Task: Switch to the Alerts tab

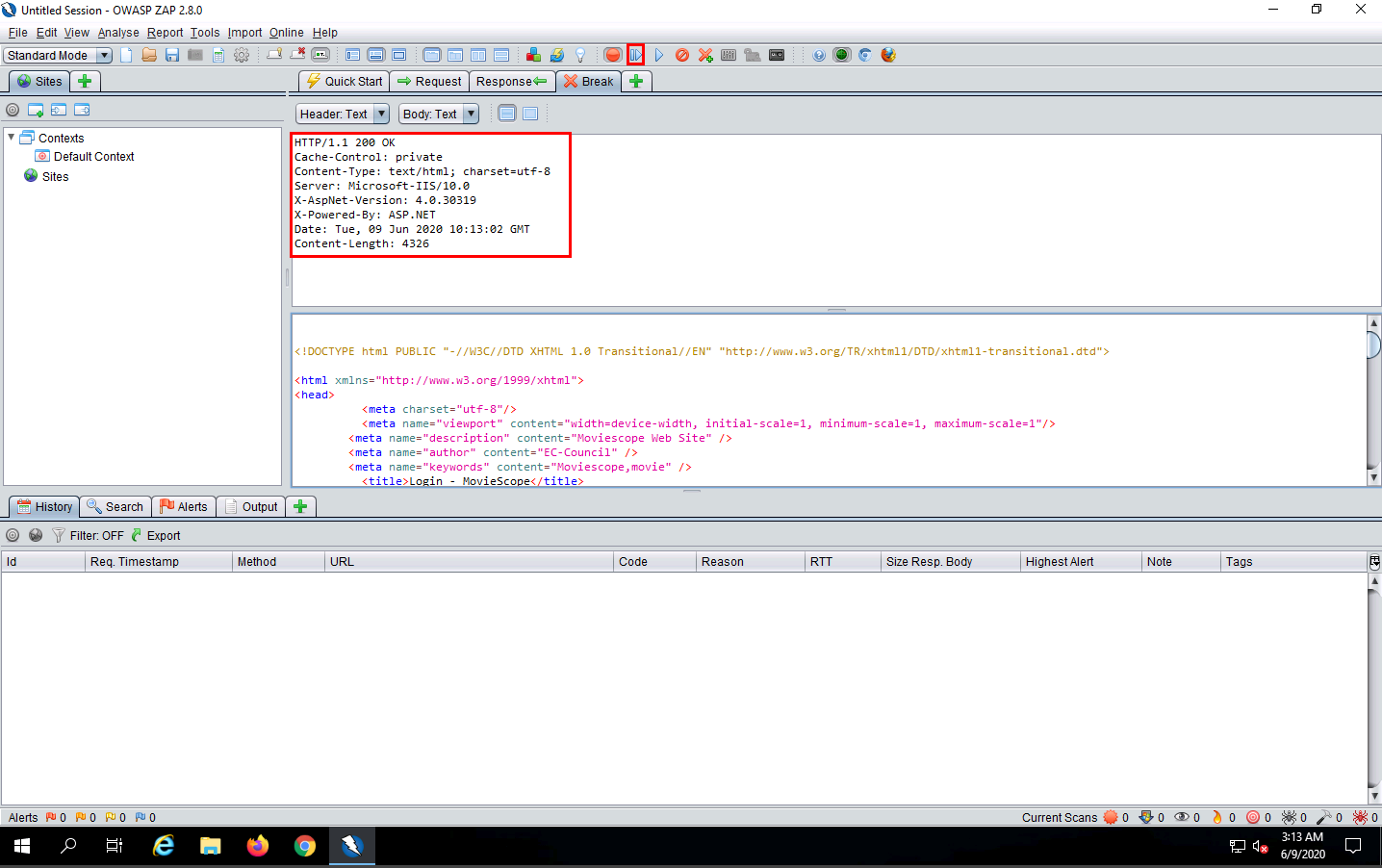Action: click(183, 506)
